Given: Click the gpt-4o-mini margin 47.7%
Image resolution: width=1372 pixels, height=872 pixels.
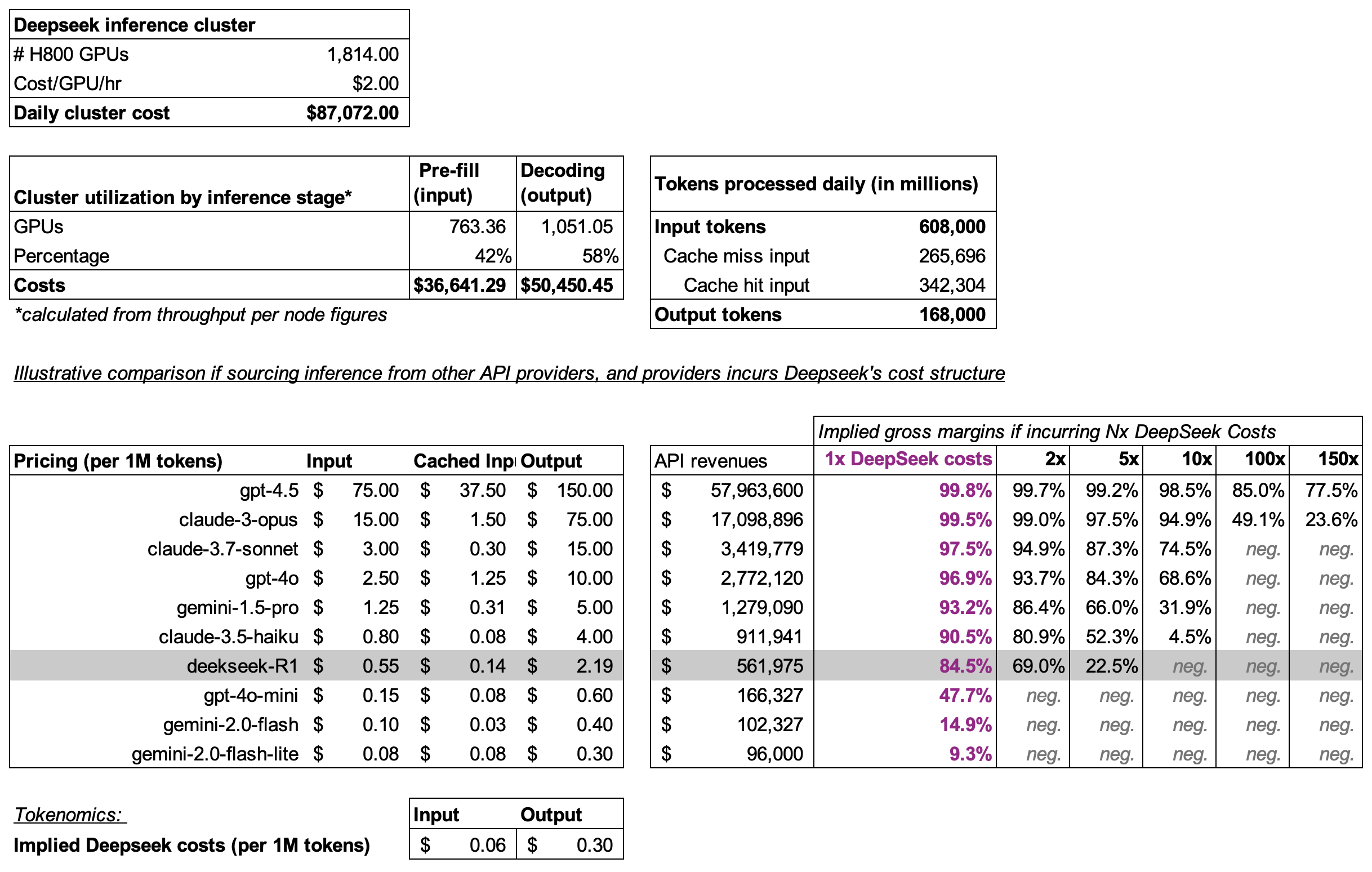Looking at the screenshot, I should point(965,695).
